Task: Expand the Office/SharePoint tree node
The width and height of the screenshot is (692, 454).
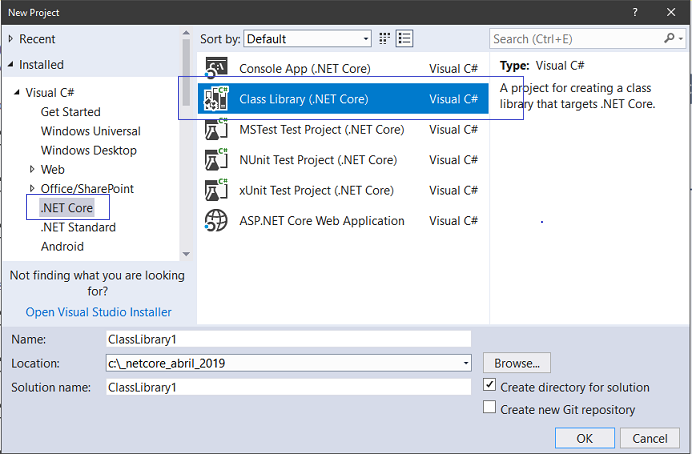Action: click(x=32, y=188)
